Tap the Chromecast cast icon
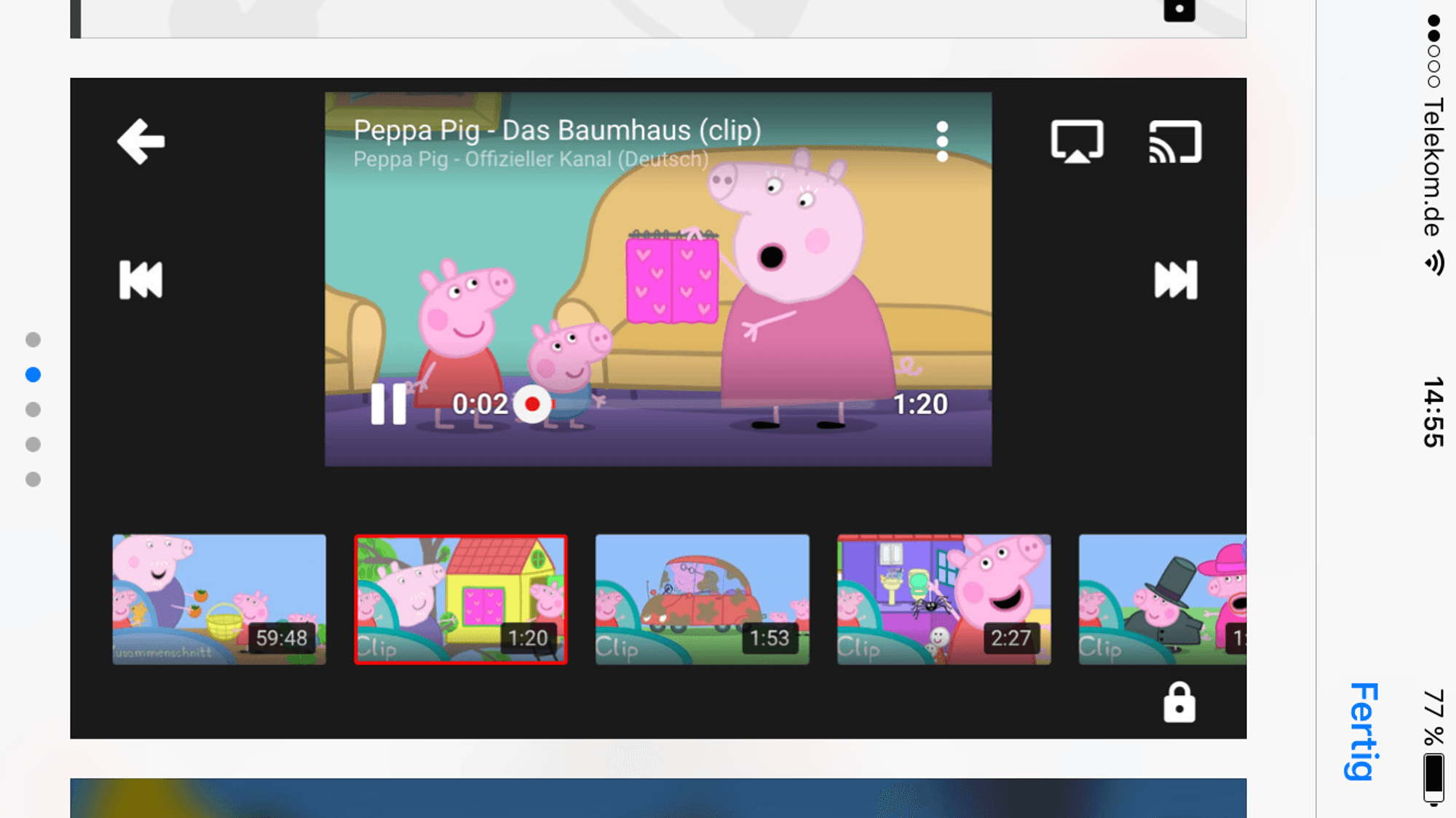Screen dimensions: 1456x818 pos(1175,141)
